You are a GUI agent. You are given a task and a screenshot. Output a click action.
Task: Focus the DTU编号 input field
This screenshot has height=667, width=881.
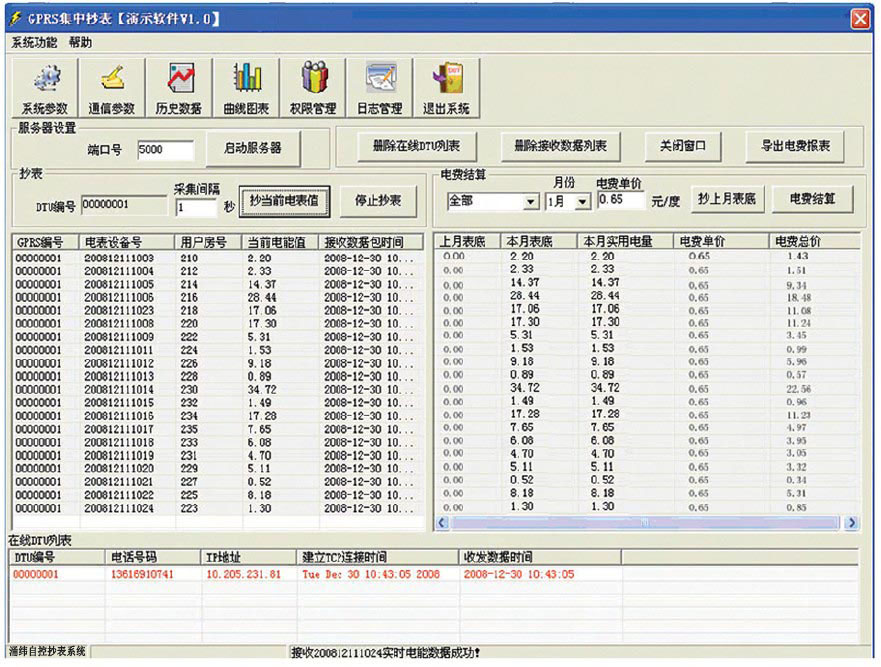coord(124,205)
